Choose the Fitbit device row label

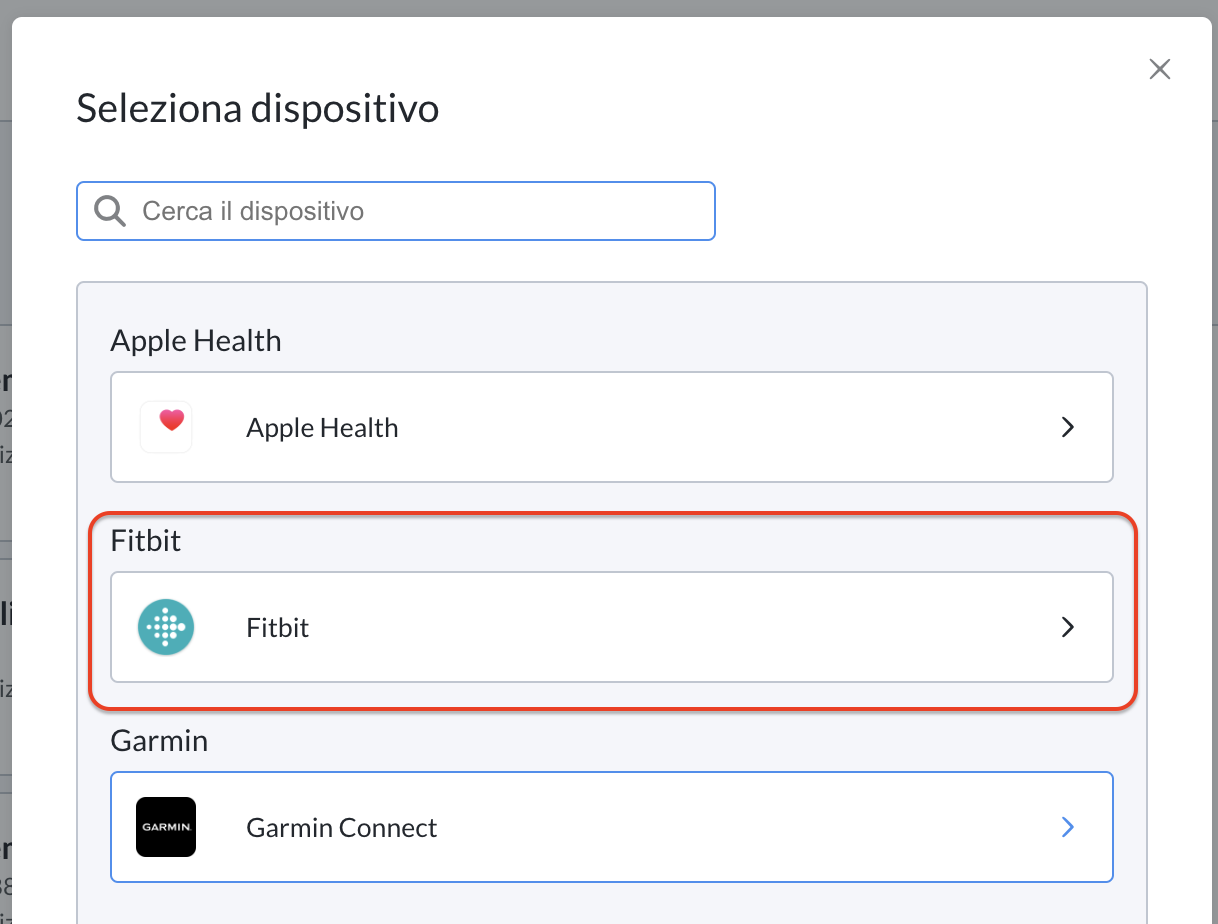pyautogui.click(x=278, y=628)
